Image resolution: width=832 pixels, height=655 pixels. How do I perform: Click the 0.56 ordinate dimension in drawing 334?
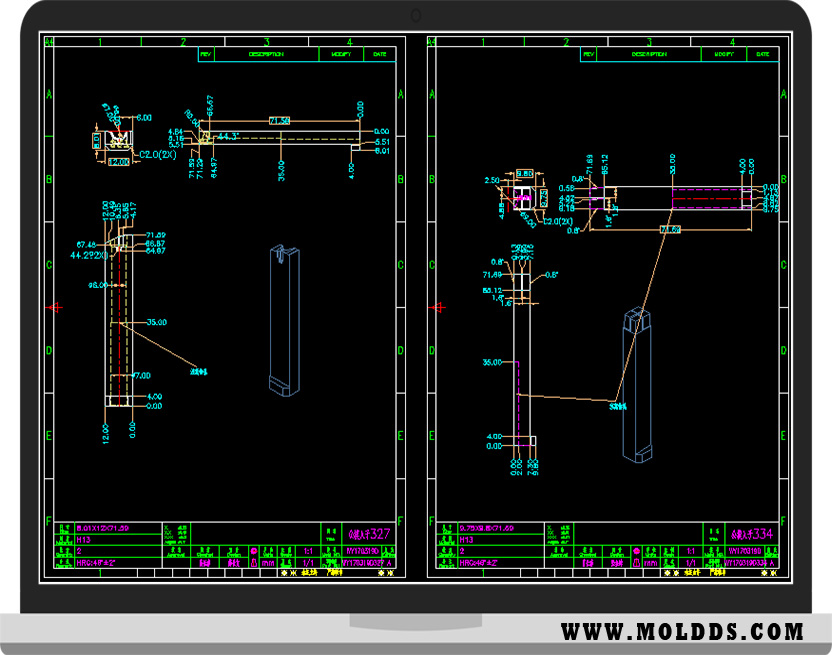tap(566, 188)
